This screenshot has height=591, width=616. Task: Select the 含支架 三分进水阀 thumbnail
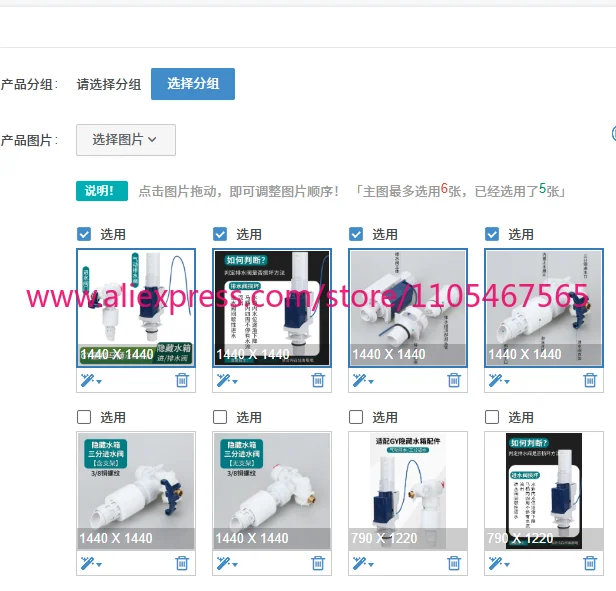tap(136, 491)
